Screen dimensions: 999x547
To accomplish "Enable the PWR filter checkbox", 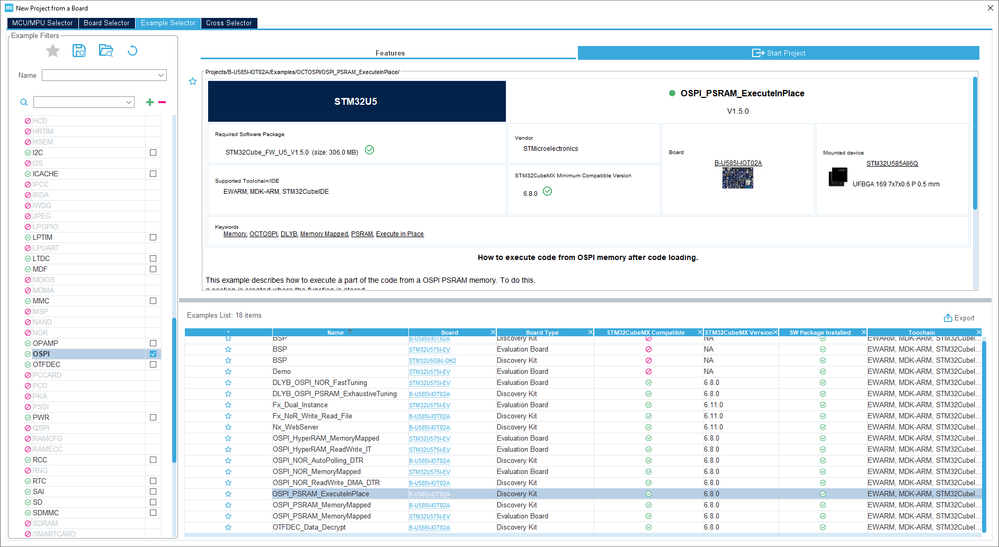I will coord(153,418).
